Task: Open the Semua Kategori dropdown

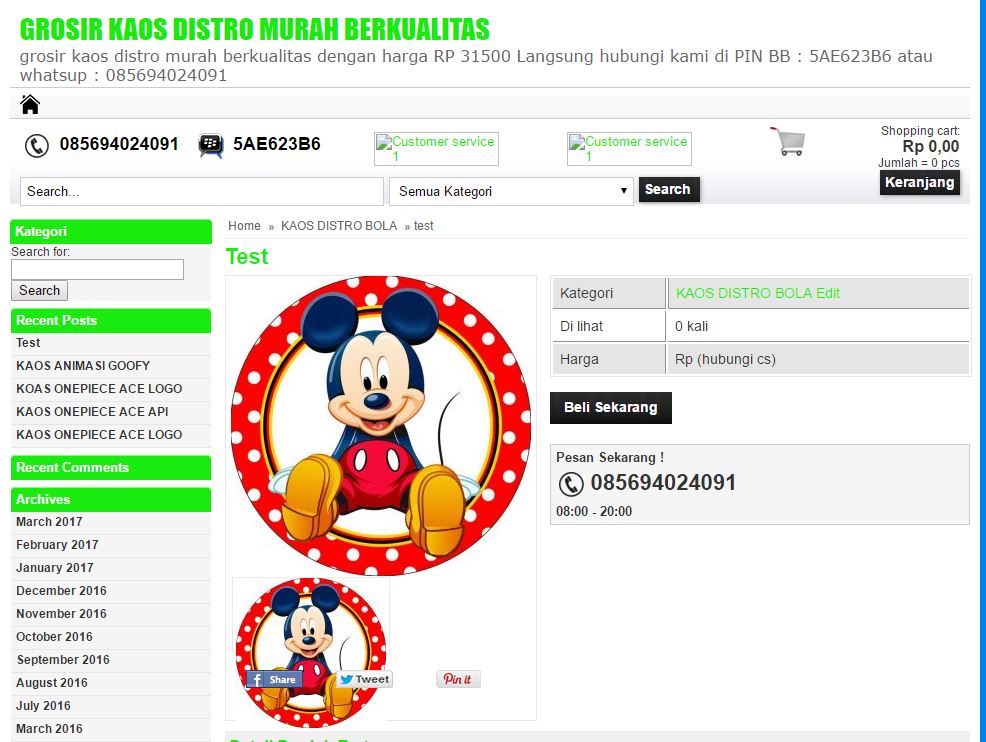Action: click(x=511, y=191)
